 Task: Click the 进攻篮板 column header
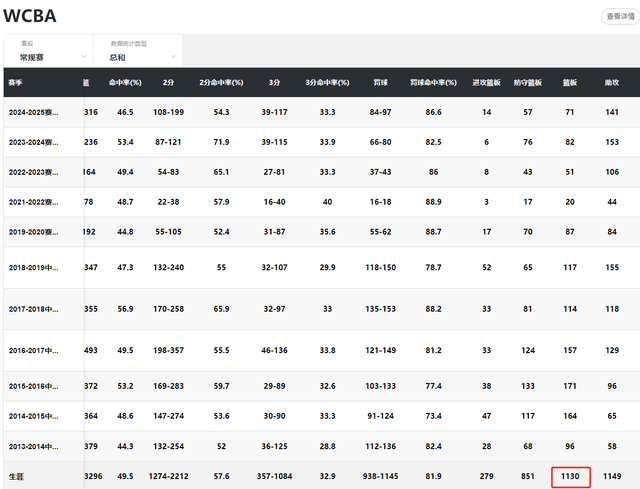click(487, 82)
